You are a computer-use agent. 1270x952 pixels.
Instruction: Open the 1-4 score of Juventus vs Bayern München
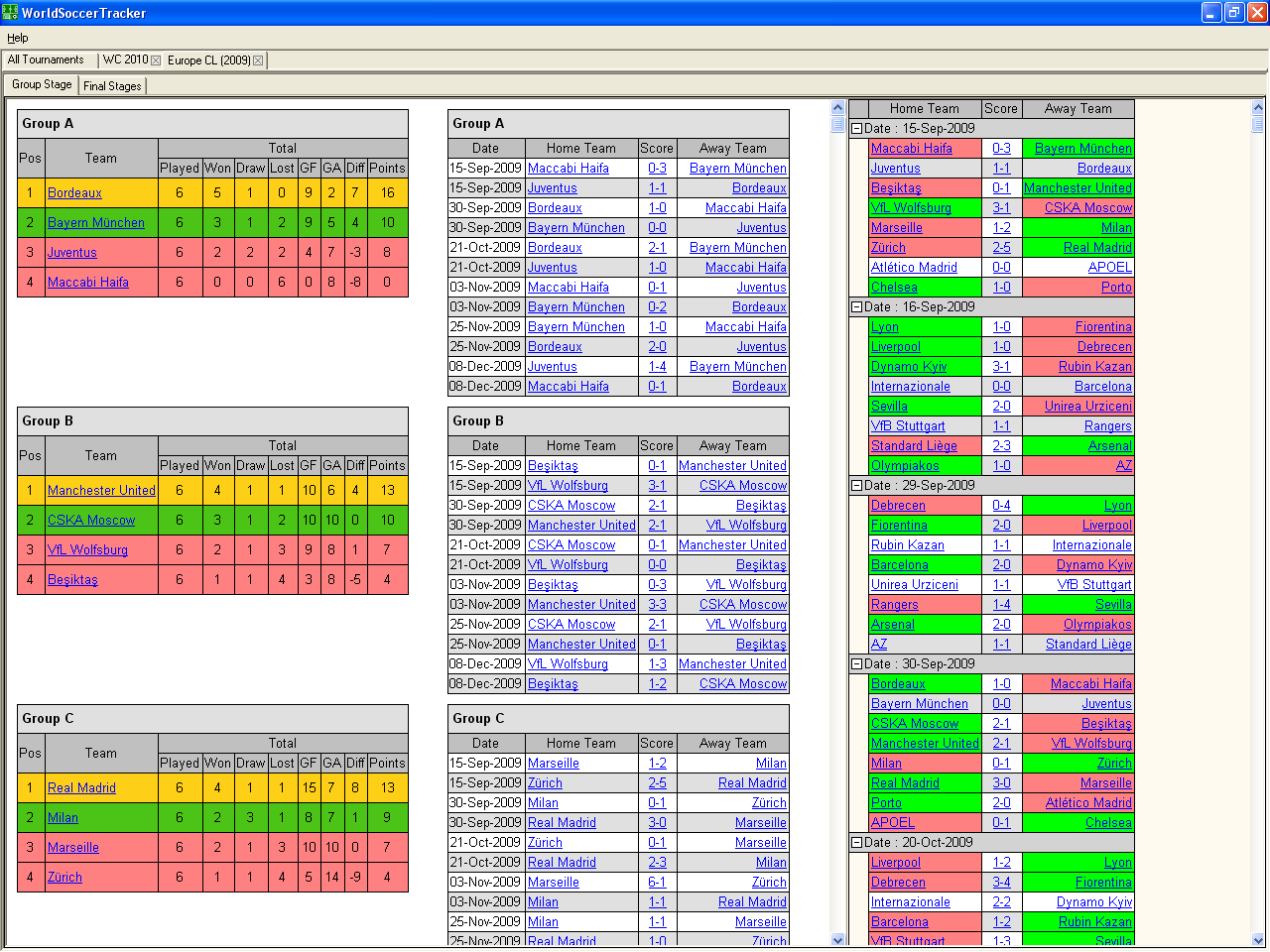coord(657,367)
